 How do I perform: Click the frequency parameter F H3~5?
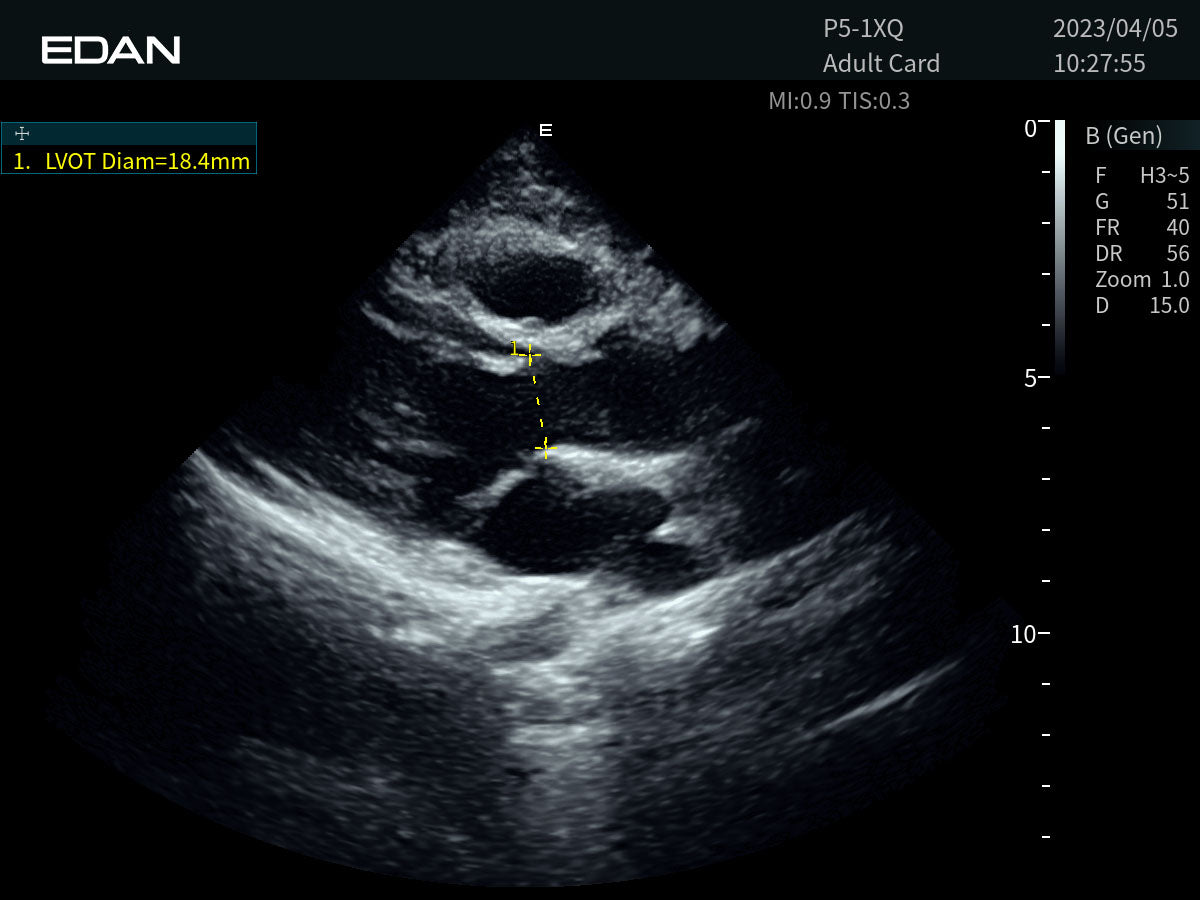point(1142,176)
